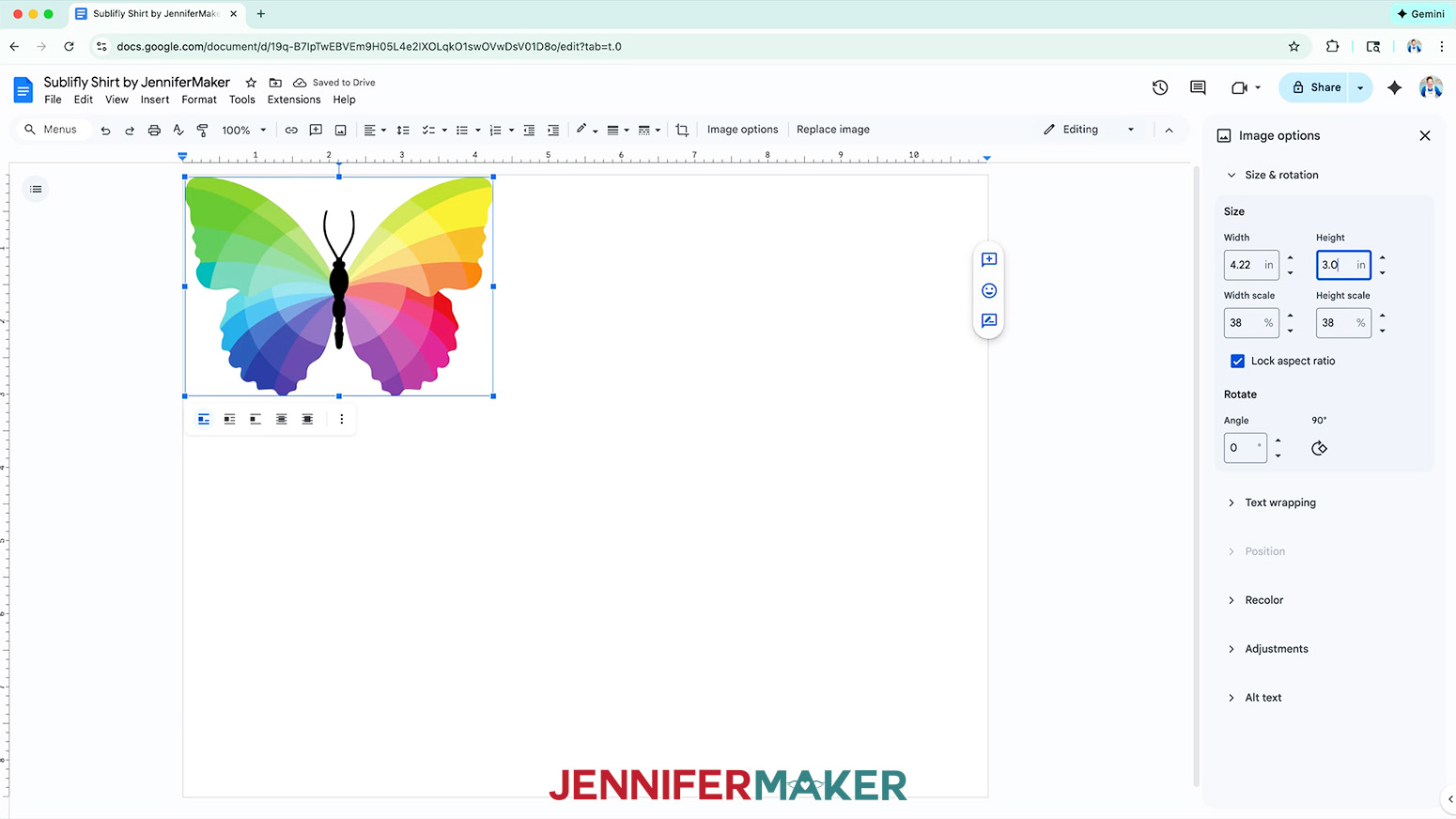Click the Redo arrow in the toolbar
The image size is (1456, 819).
130,131
